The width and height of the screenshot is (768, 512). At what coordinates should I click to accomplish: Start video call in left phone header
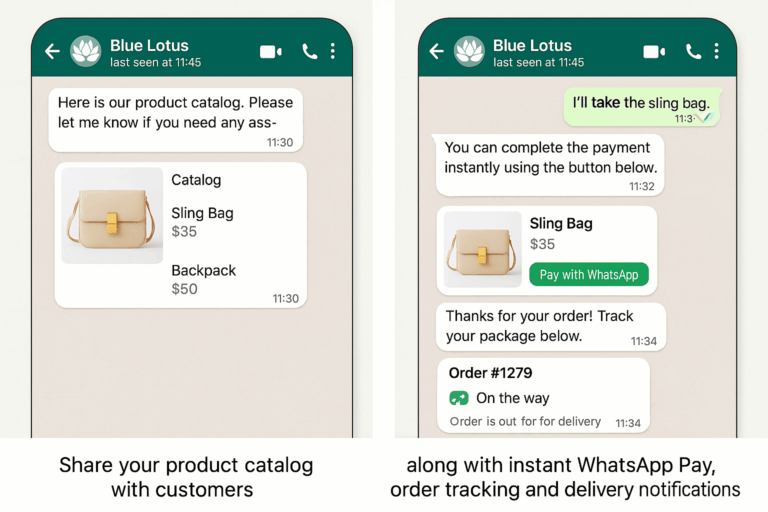tap(270, 51)
